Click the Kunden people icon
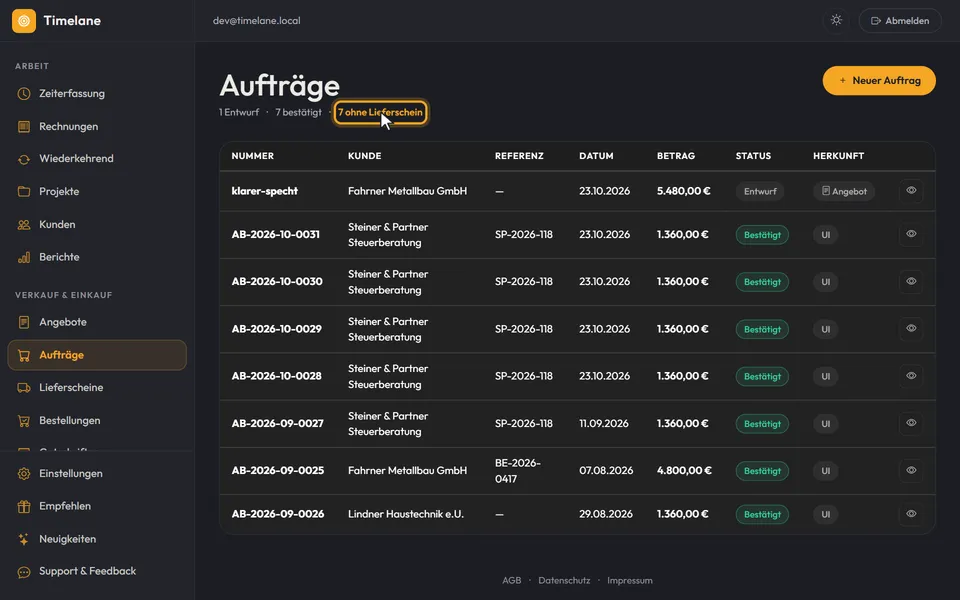960x600 pixels. 24,225
